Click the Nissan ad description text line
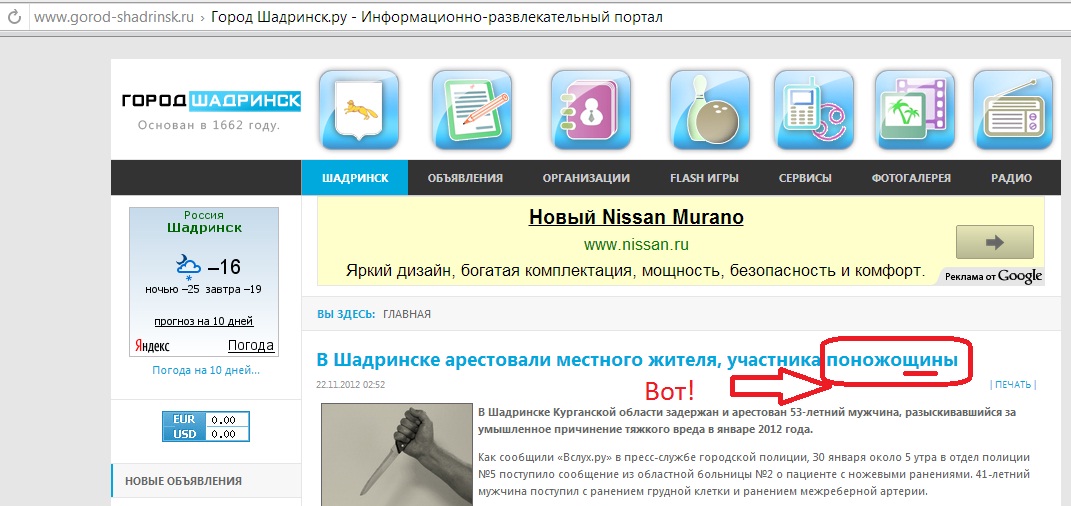This screenshot has height=506, width=1071. (635, 271)
